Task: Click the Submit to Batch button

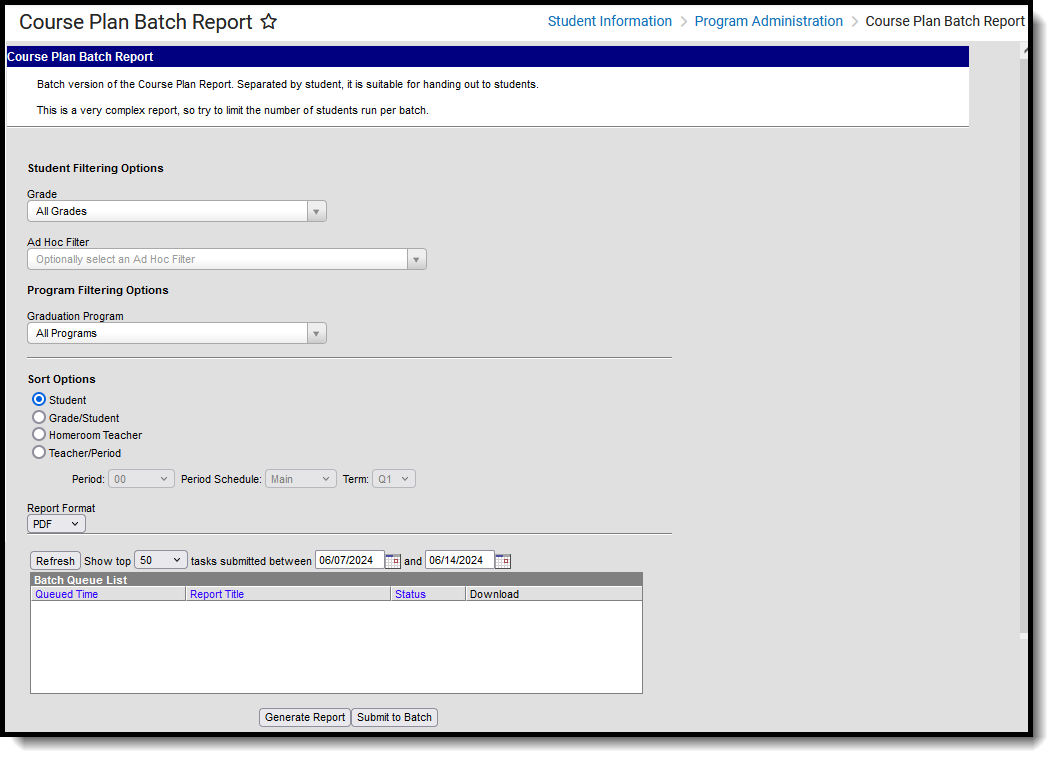Action: pos(395,717)
